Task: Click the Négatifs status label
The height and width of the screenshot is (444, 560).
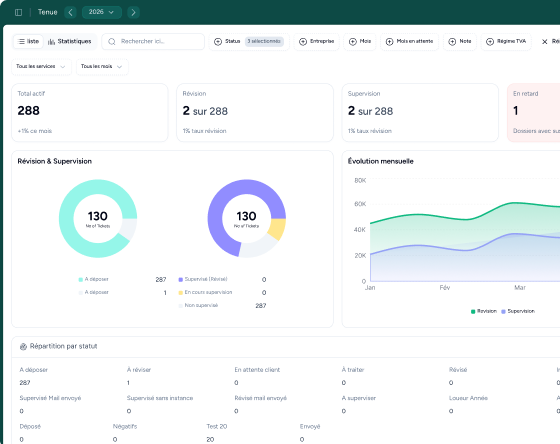Action: coord(125,426)
